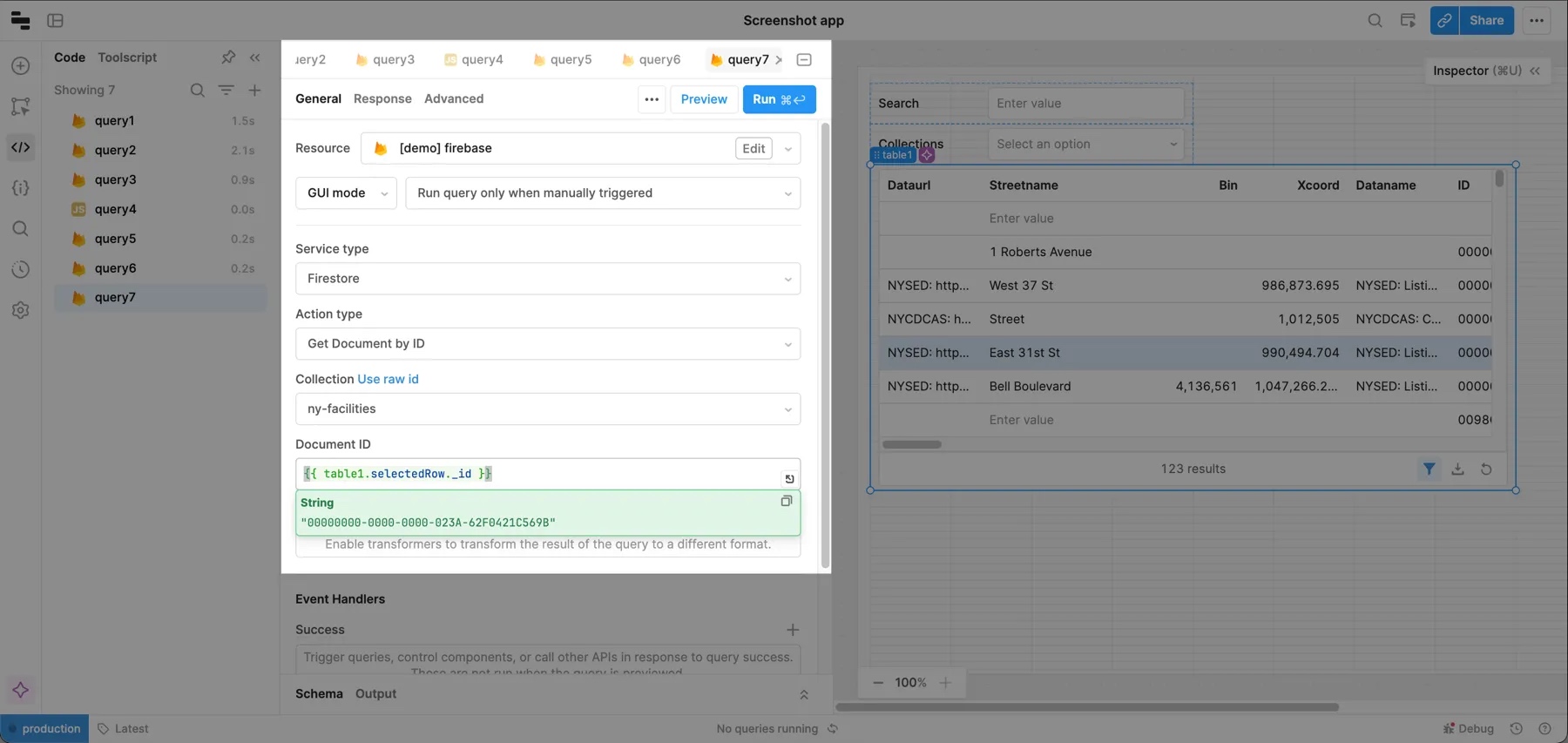The height and width of the screenshot is (743, 1568).
Task: Open the AI assistant sparkle icon
Action: (21, 690)
